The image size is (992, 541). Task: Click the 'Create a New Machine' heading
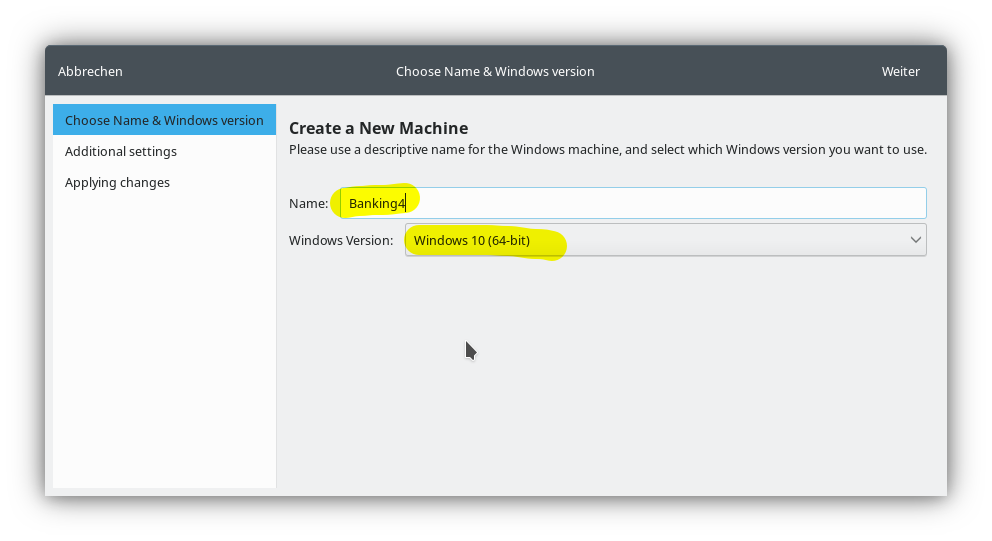(378, 128)
